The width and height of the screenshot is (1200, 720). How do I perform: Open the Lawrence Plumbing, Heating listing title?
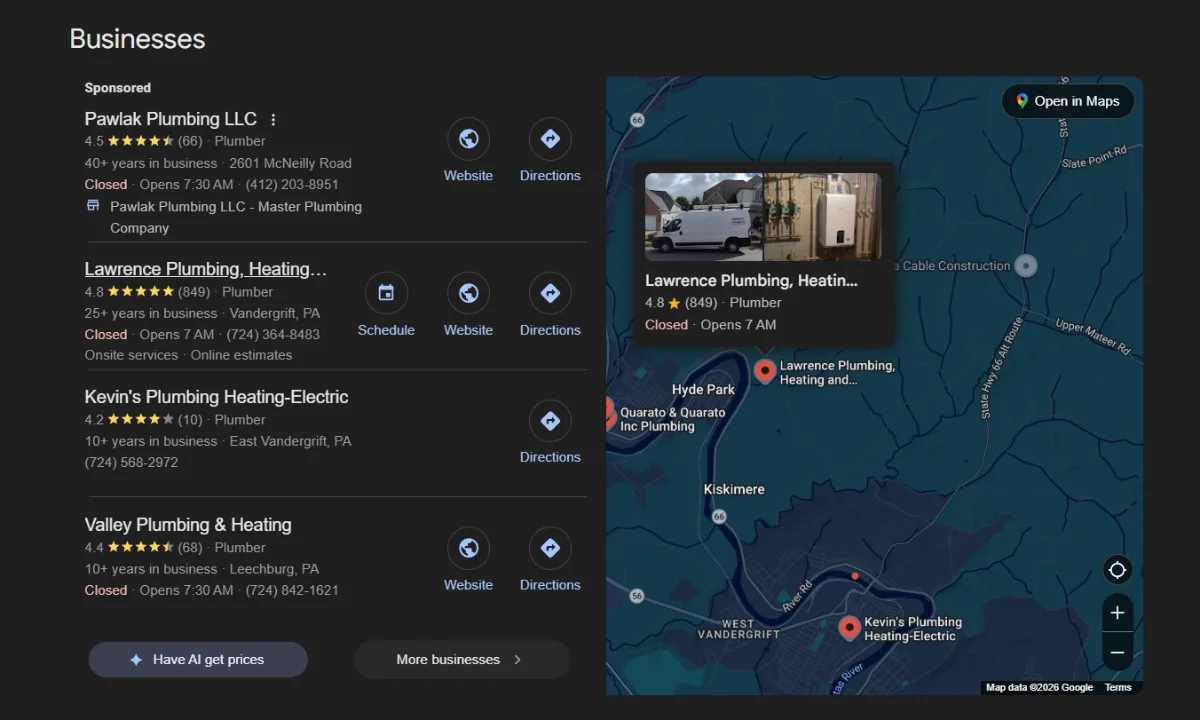(x=206, y=269)
